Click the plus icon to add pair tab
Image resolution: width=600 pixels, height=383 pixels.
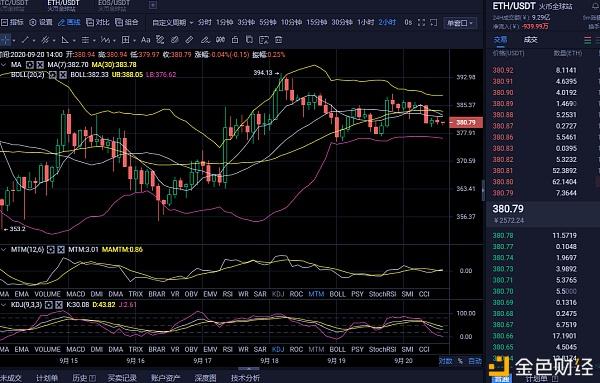153,5
